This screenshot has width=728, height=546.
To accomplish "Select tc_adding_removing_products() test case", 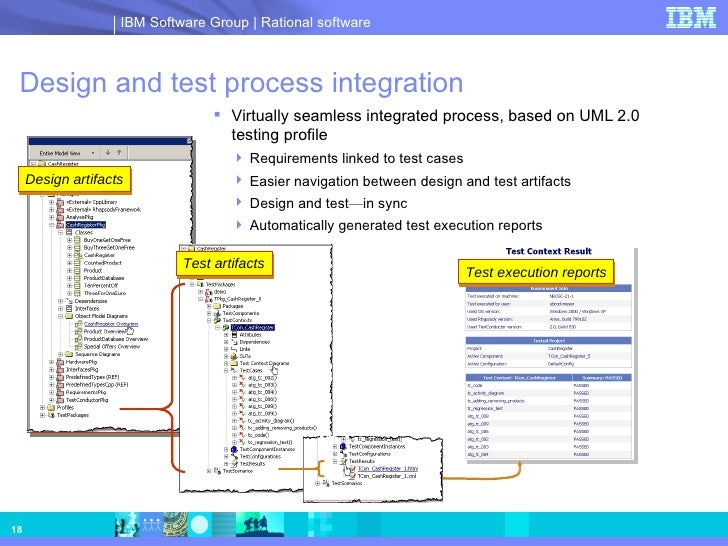I will pos(282,428).
